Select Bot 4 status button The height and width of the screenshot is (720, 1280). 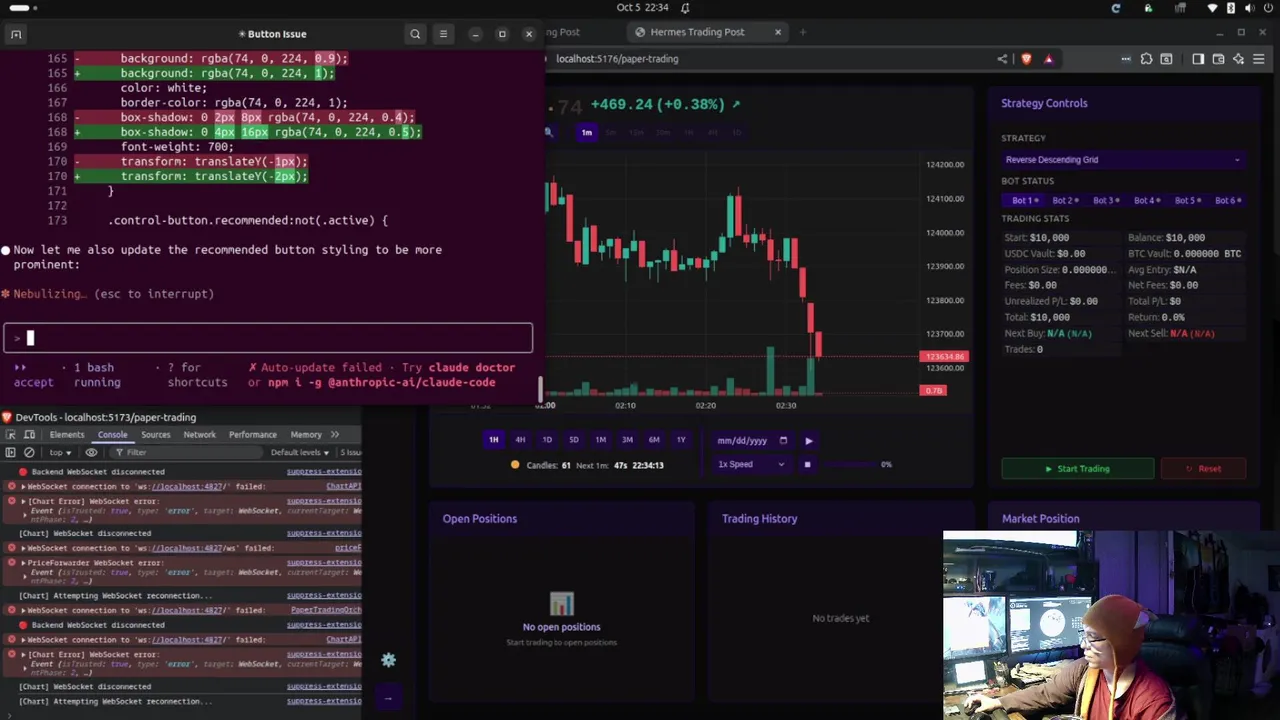pos(1146,200)
